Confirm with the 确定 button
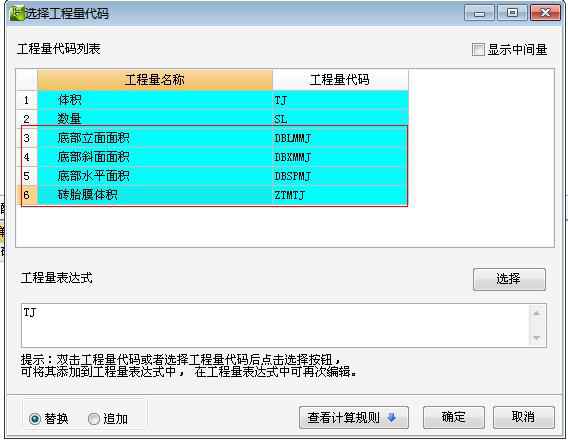Viewport: 568px width, 444px height. pyautogui.click(x=454, y=417)
